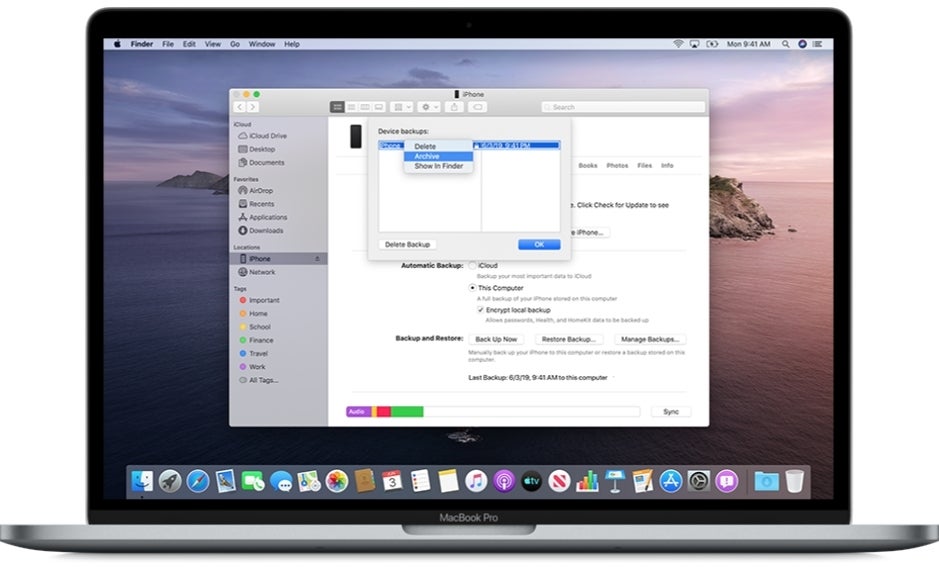Open the Trash in the Dock

(795, 481)
